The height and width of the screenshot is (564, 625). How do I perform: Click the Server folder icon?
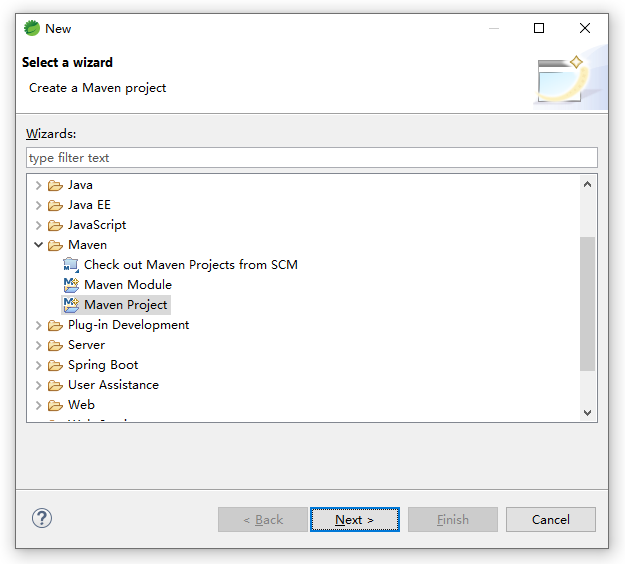(x=55, y=345)
